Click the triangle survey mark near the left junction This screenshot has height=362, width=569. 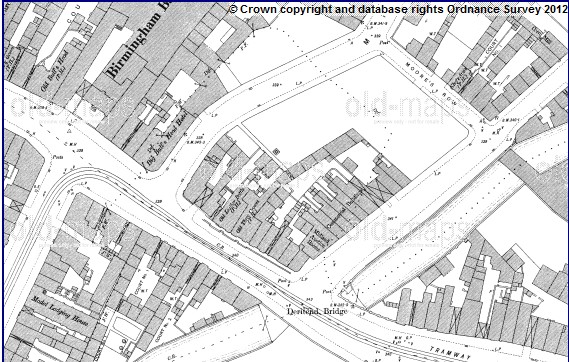pos(69,131)
